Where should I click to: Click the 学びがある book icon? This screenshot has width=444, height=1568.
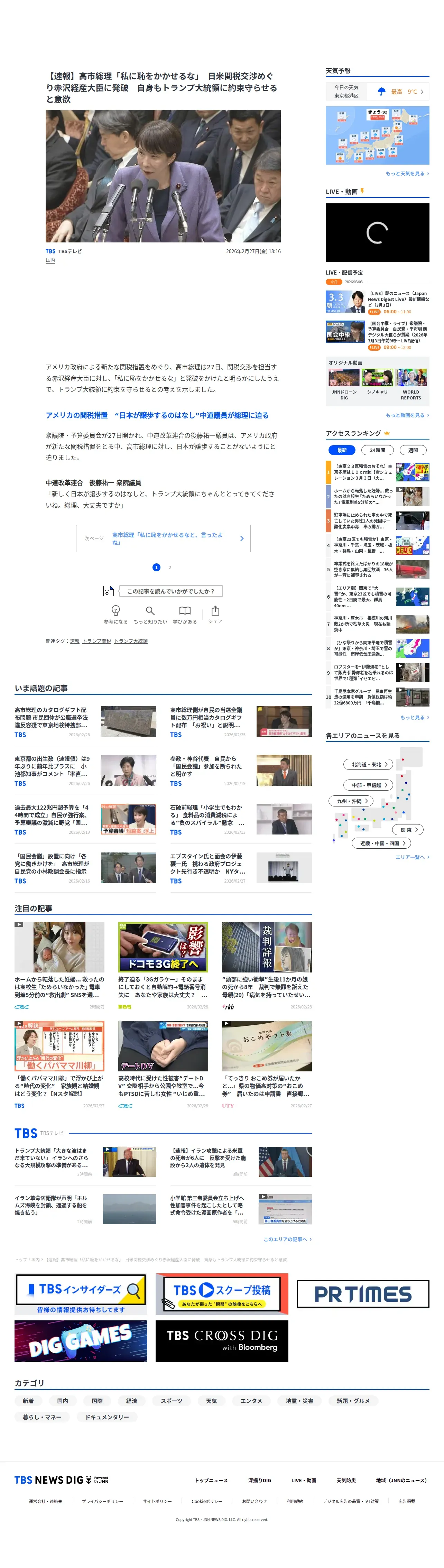click(185, 610)
